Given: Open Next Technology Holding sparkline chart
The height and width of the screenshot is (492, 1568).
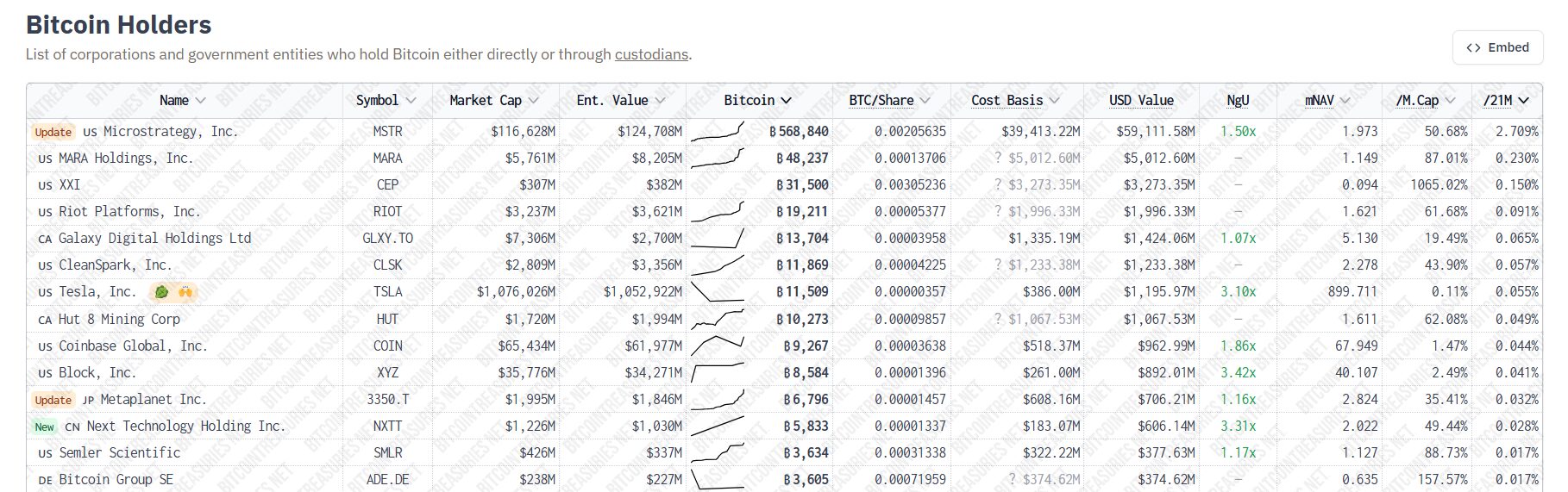Looking at the screenshot, I should (717, 426).
